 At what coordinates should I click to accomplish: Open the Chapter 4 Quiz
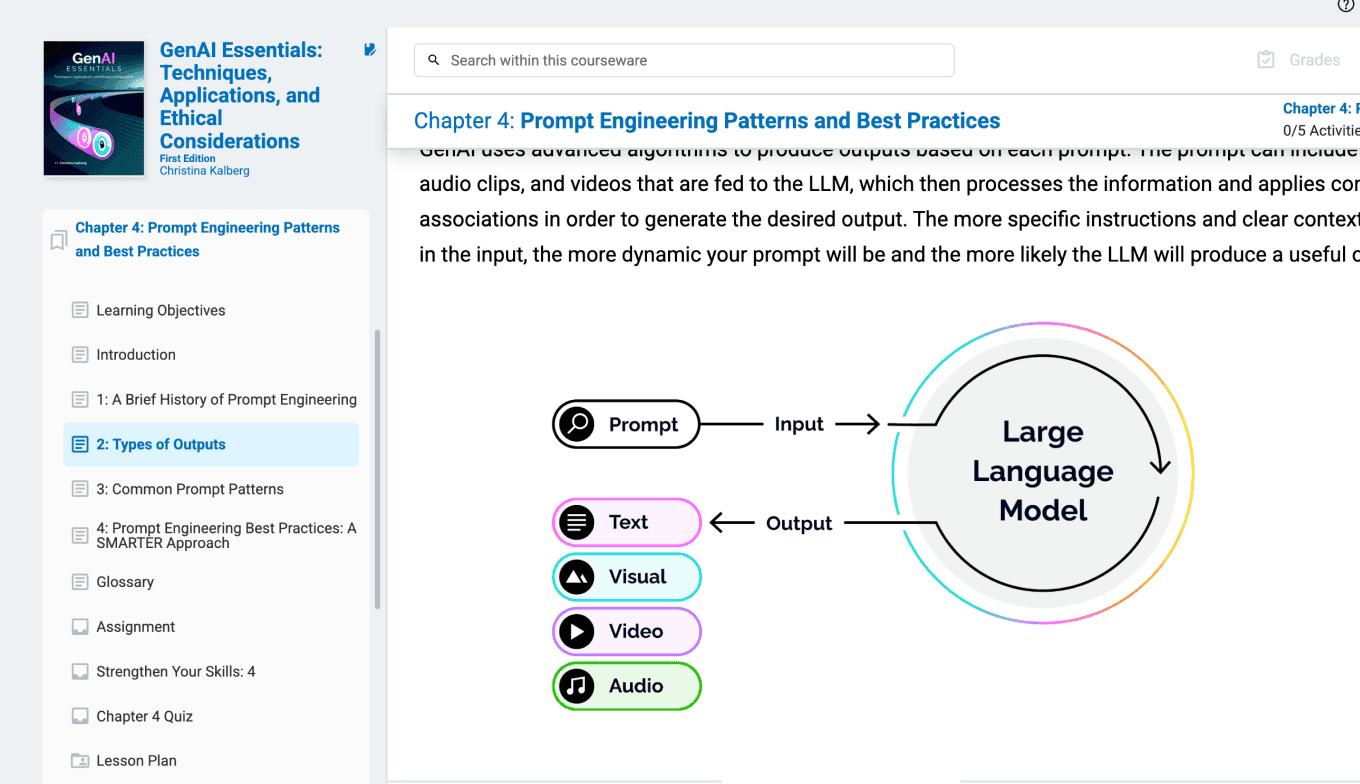145,716
